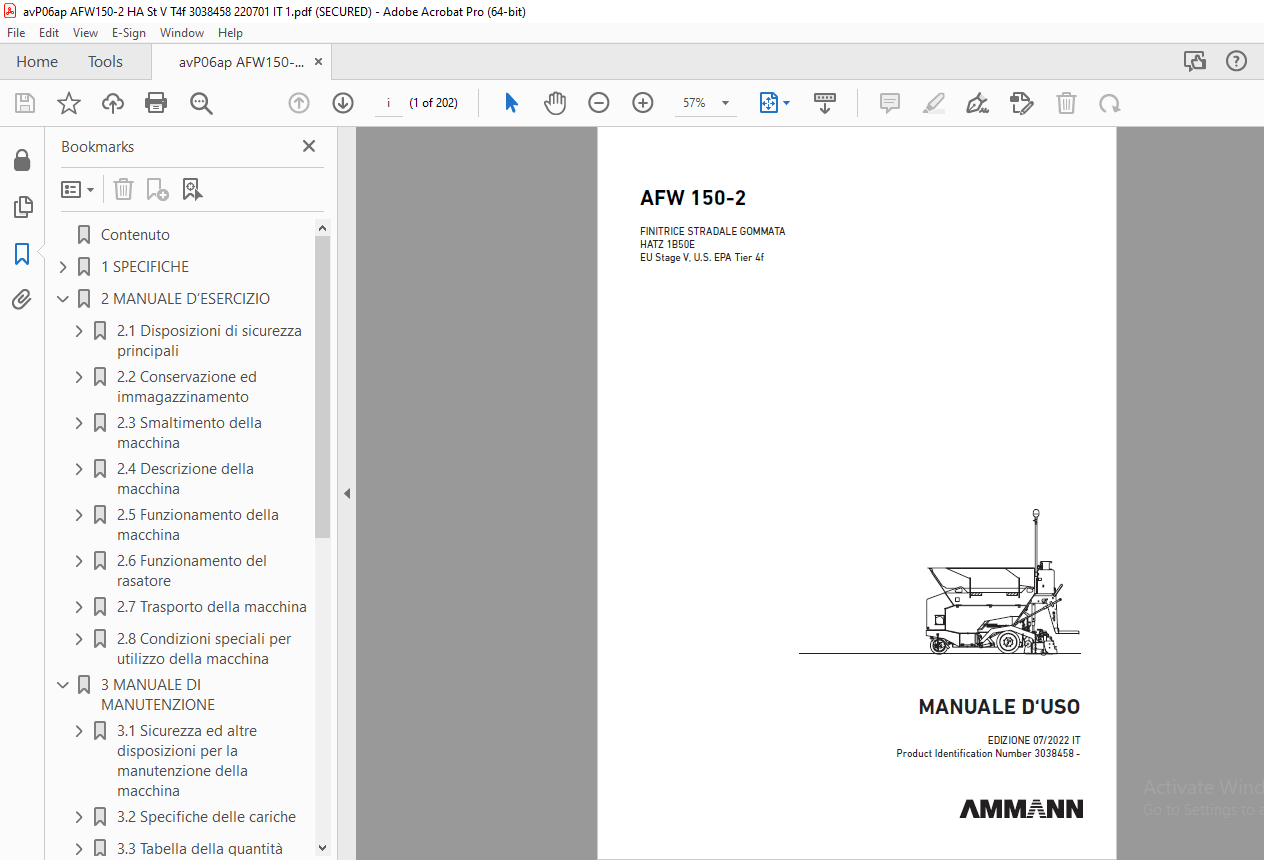Go to the previous page arrow
Viewport: 1264px width, 860px height.
(299, 103)
